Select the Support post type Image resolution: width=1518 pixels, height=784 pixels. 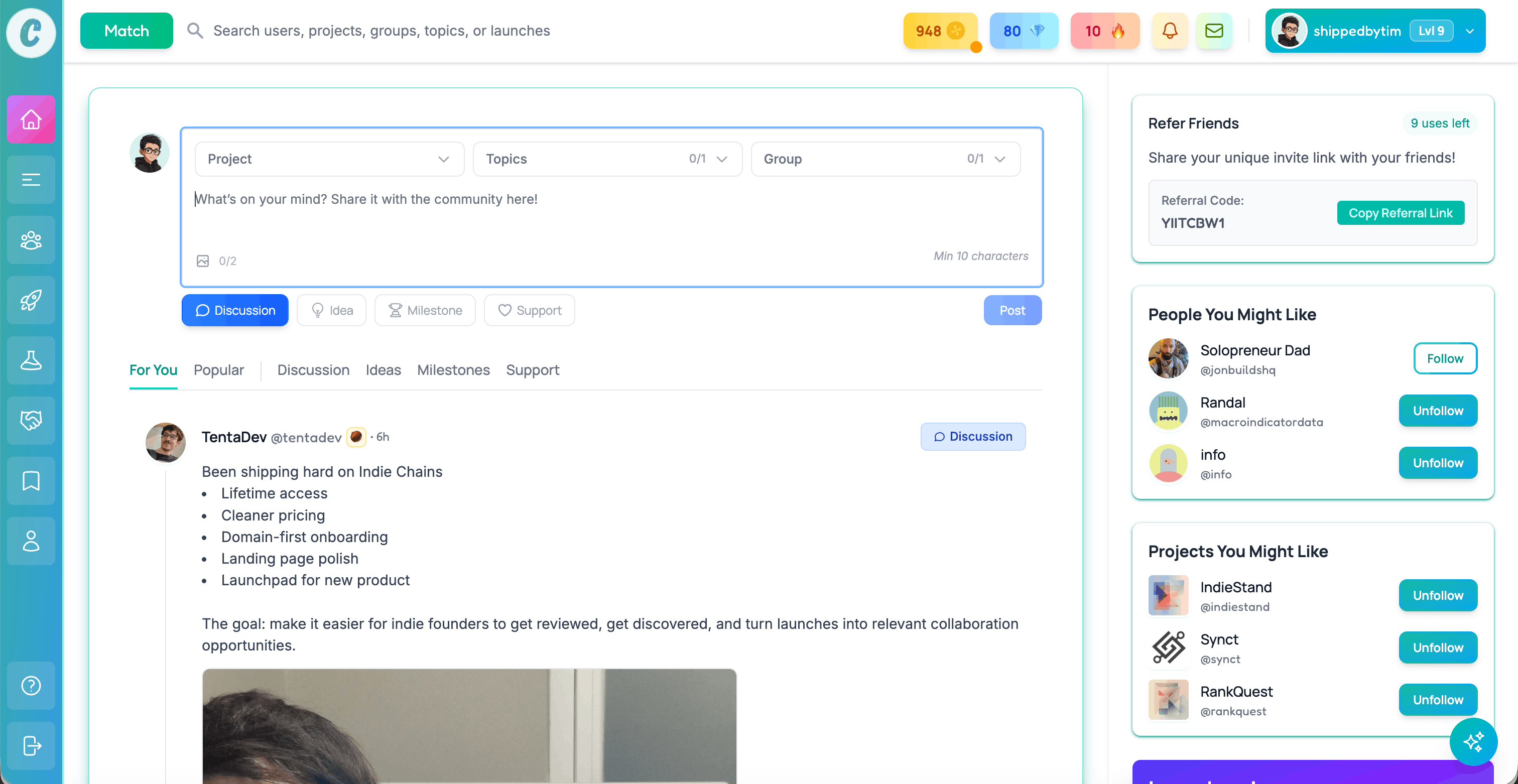coord(529,310)
